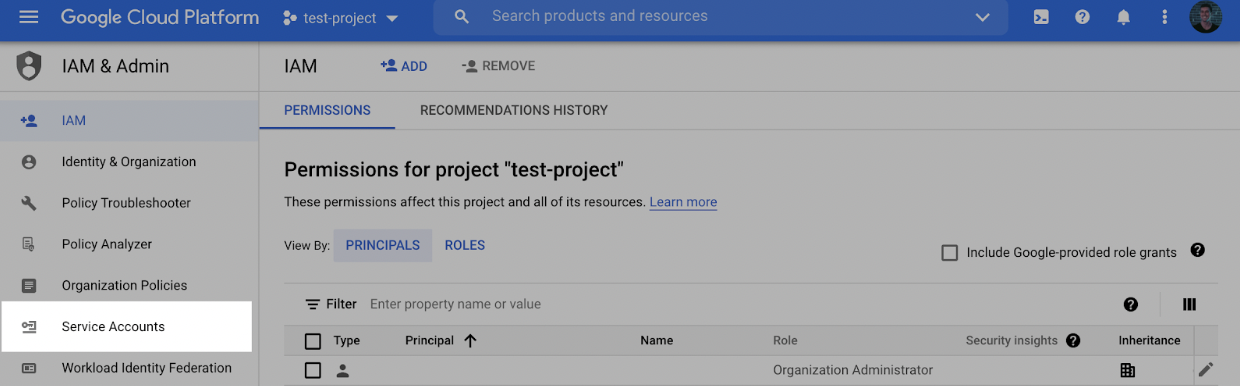Open the notifications bell

(1123, 17)
